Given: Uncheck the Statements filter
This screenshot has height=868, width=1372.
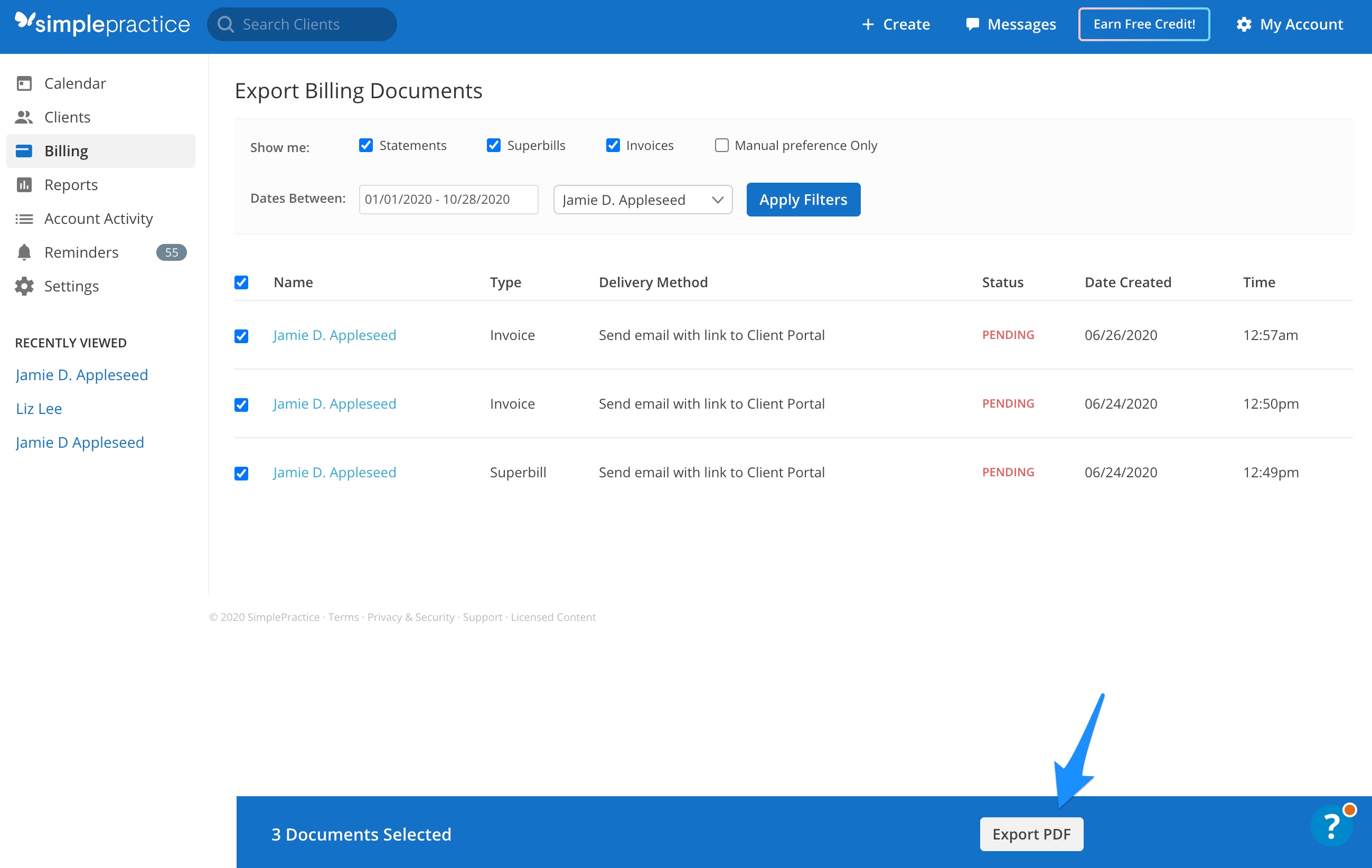Looking at the screenshot, I should (365, 145).
